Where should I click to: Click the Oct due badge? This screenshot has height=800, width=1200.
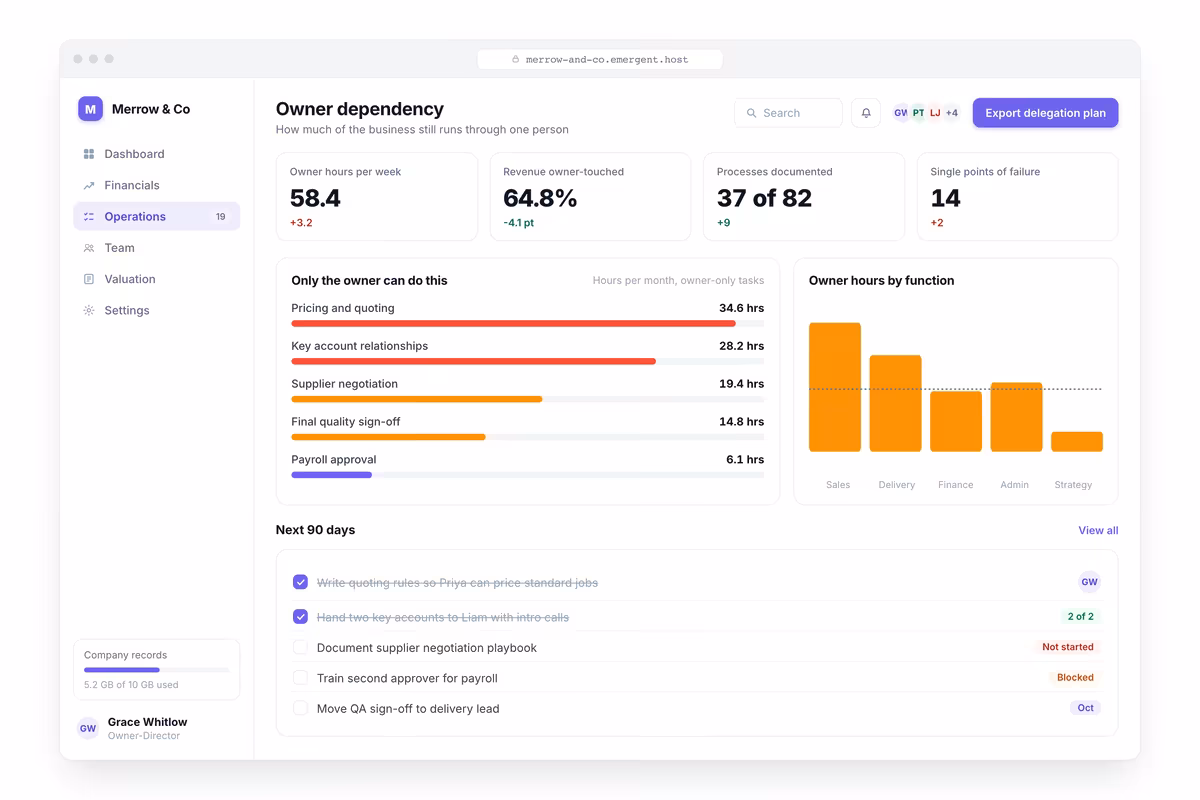point(1085,707)
